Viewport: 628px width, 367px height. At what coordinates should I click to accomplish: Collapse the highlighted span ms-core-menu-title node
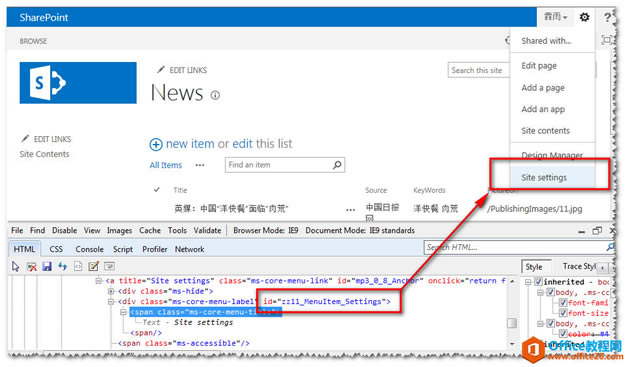[123, 312]
